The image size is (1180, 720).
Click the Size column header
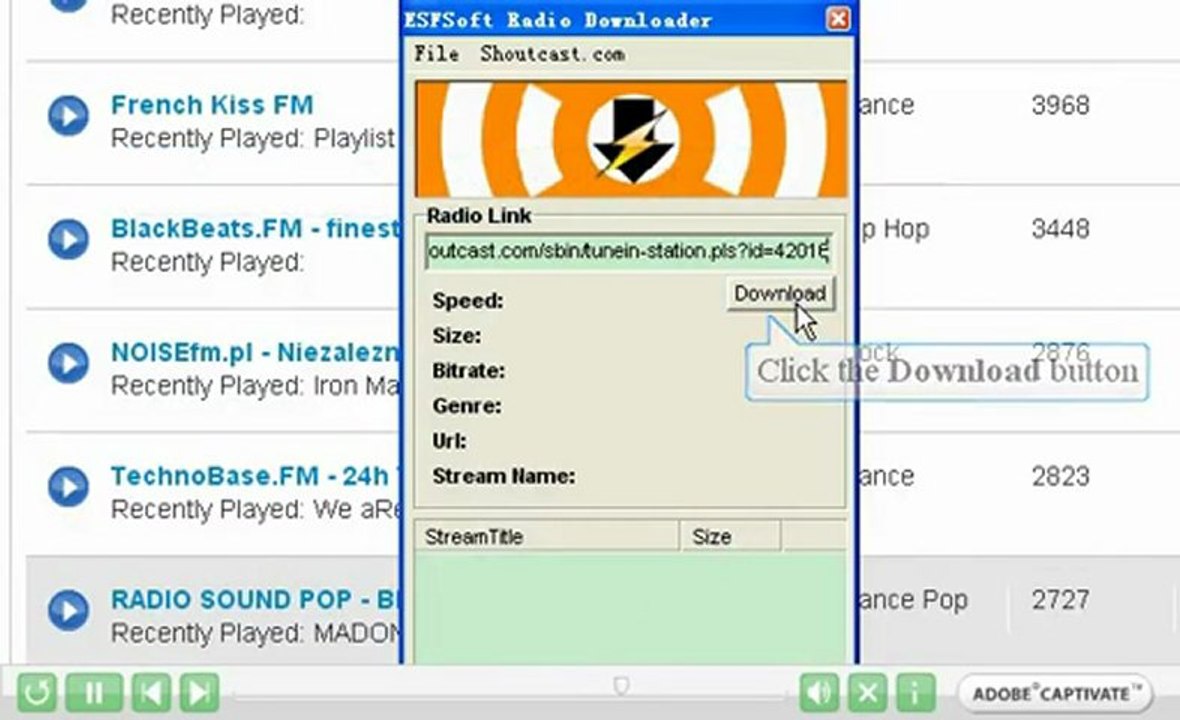[x=730, y=536]
